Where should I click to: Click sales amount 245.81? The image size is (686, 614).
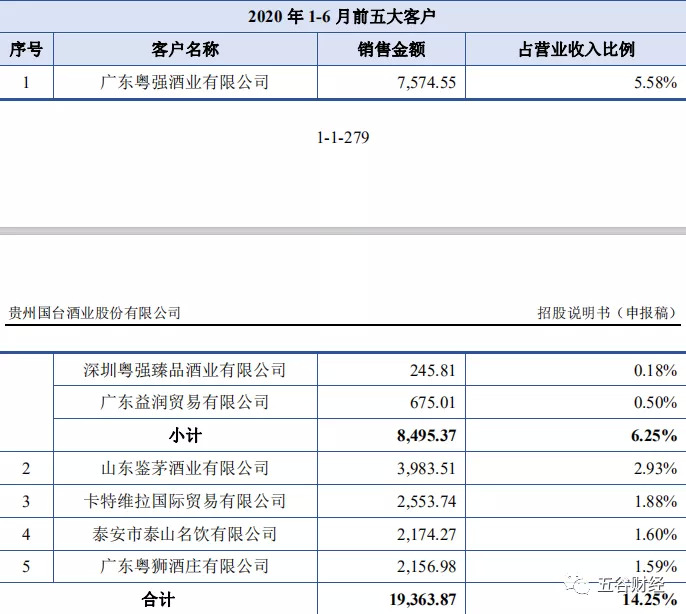(433, 371)
